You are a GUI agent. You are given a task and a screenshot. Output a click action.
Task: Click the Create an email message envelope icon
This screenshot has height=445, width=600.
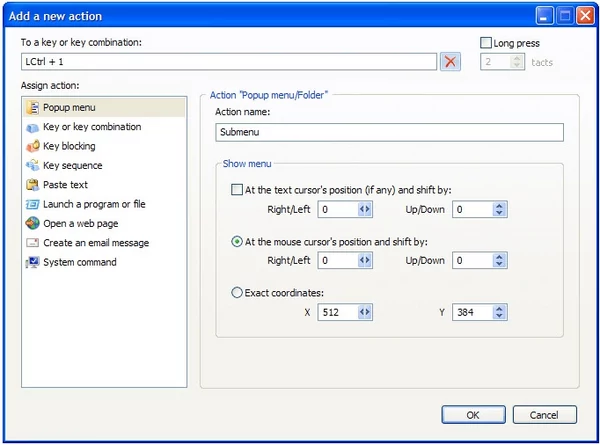tap(33, 243)
